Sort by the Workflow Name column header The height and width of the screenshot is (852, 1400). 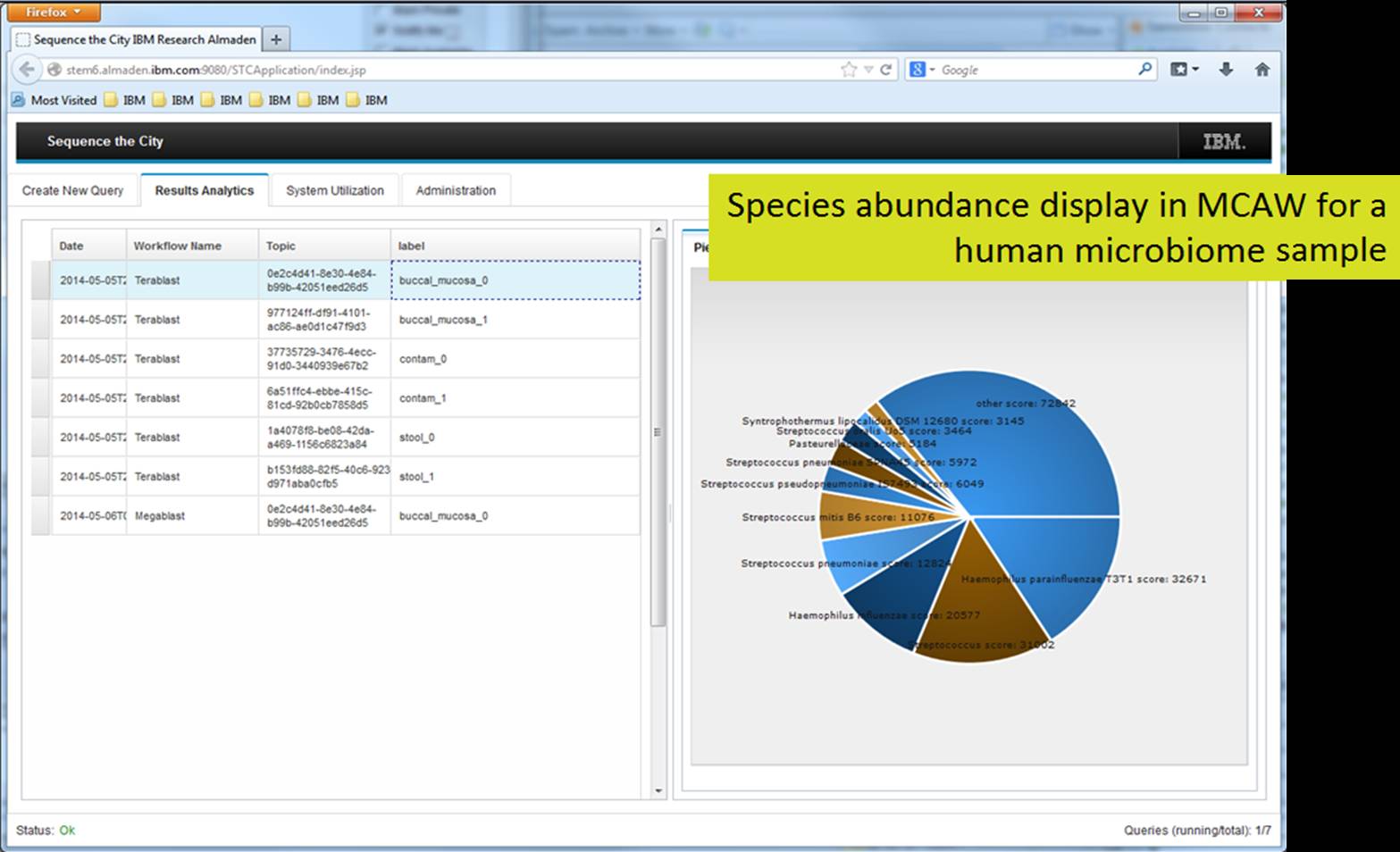[x=192, y=246]
